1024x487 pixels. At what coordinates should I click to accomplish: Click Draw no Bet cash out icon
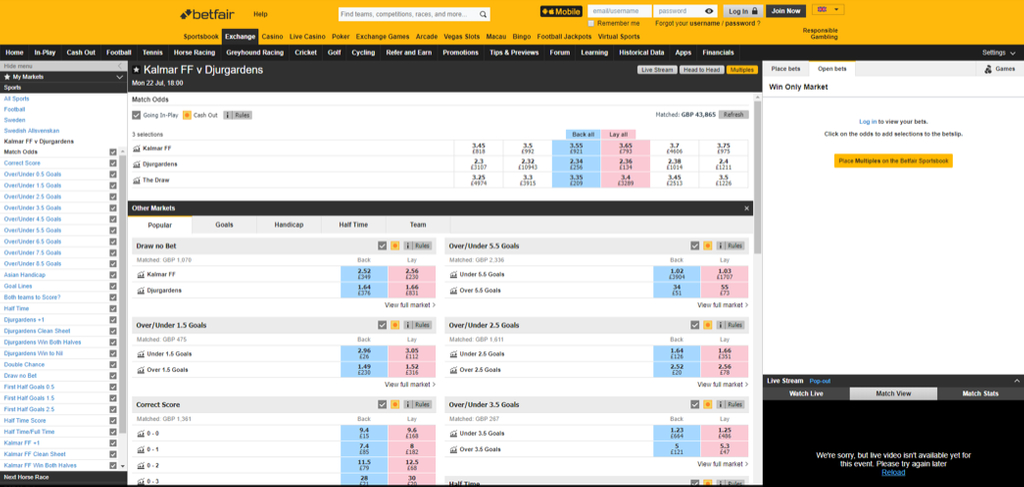(394, 246)
